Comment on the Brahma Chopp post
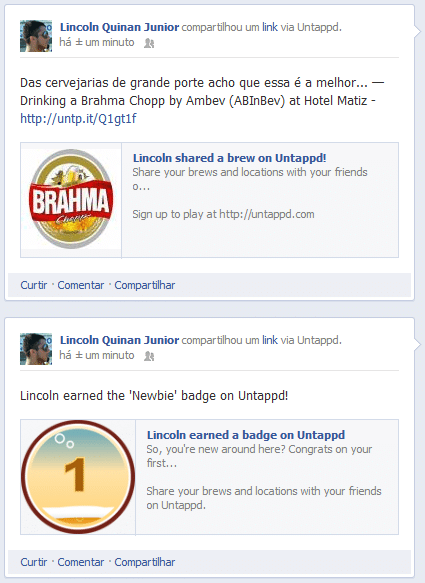 click(x=81, y=285)
